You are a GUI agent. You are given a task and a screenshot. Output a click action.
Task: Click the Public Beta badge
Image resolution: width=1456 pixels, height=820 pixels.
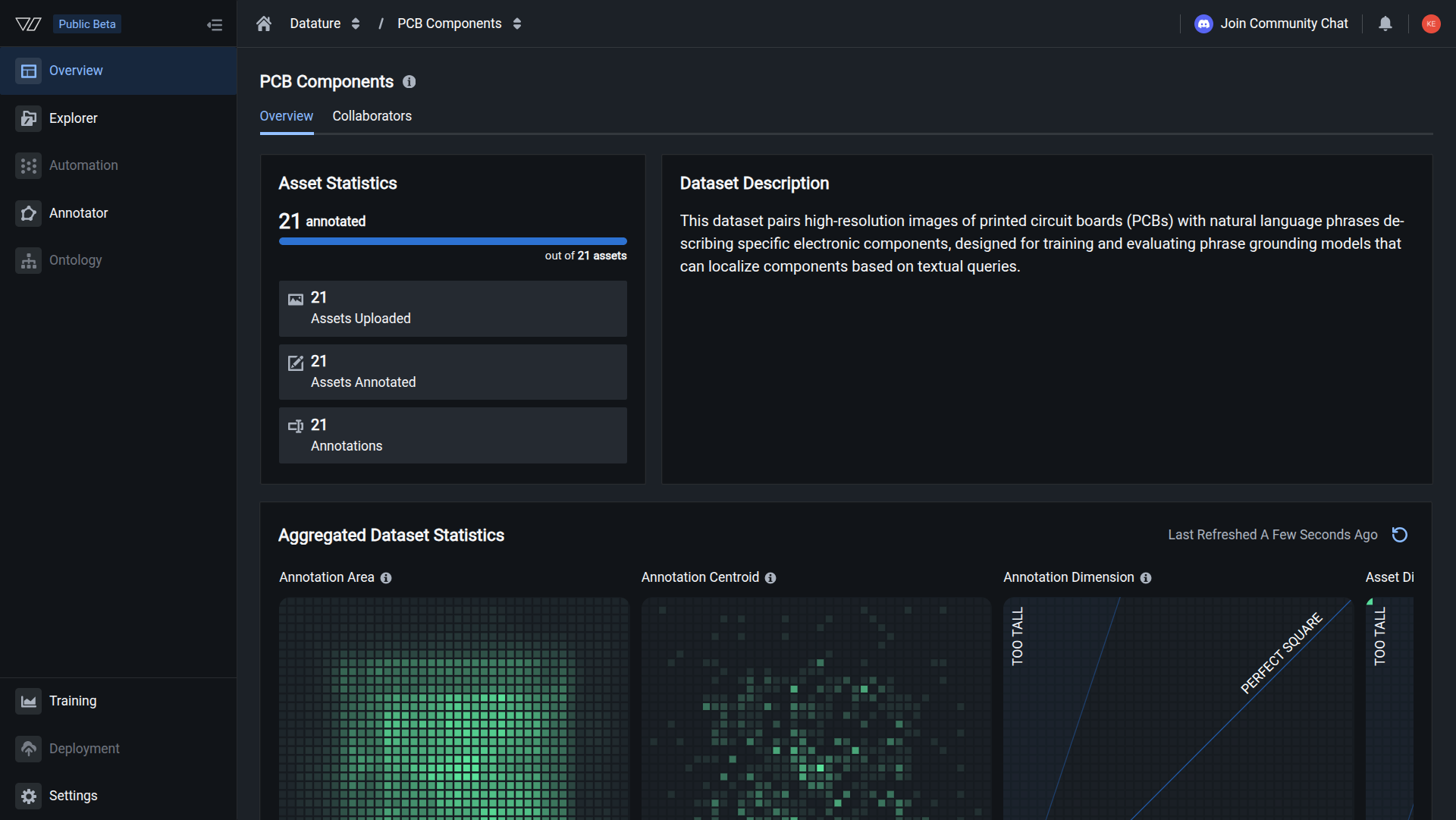coord(87,24)
